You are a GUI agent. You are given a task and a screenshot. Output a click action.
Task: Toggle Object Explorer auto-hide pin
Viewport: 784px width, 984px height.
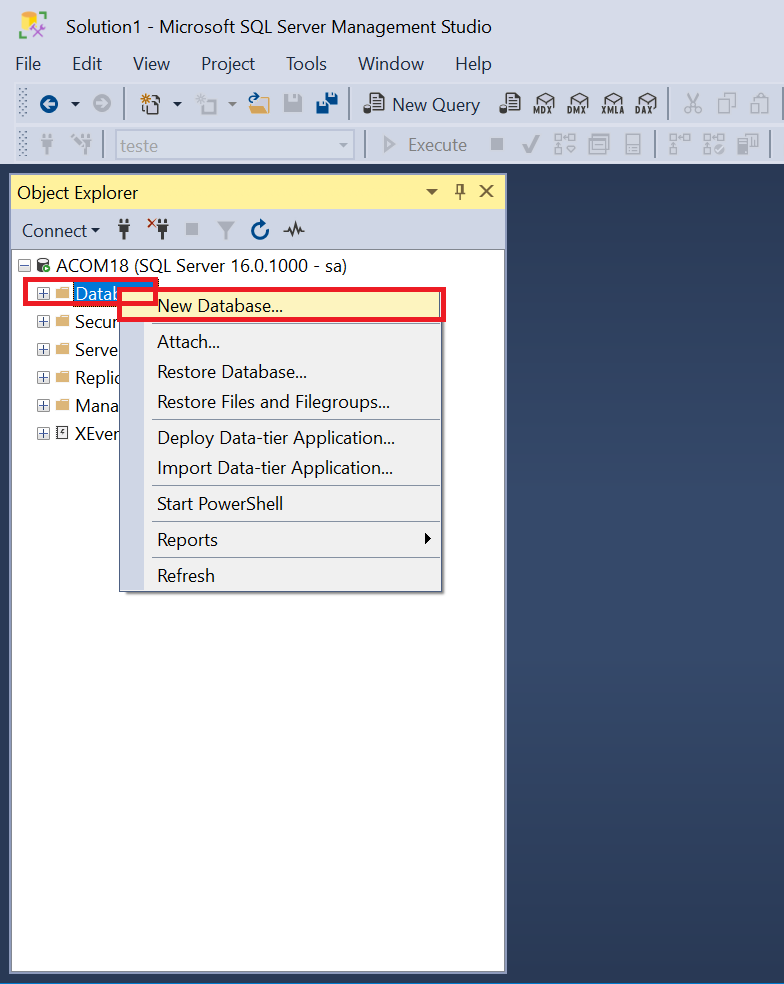(x=460, y=192)
